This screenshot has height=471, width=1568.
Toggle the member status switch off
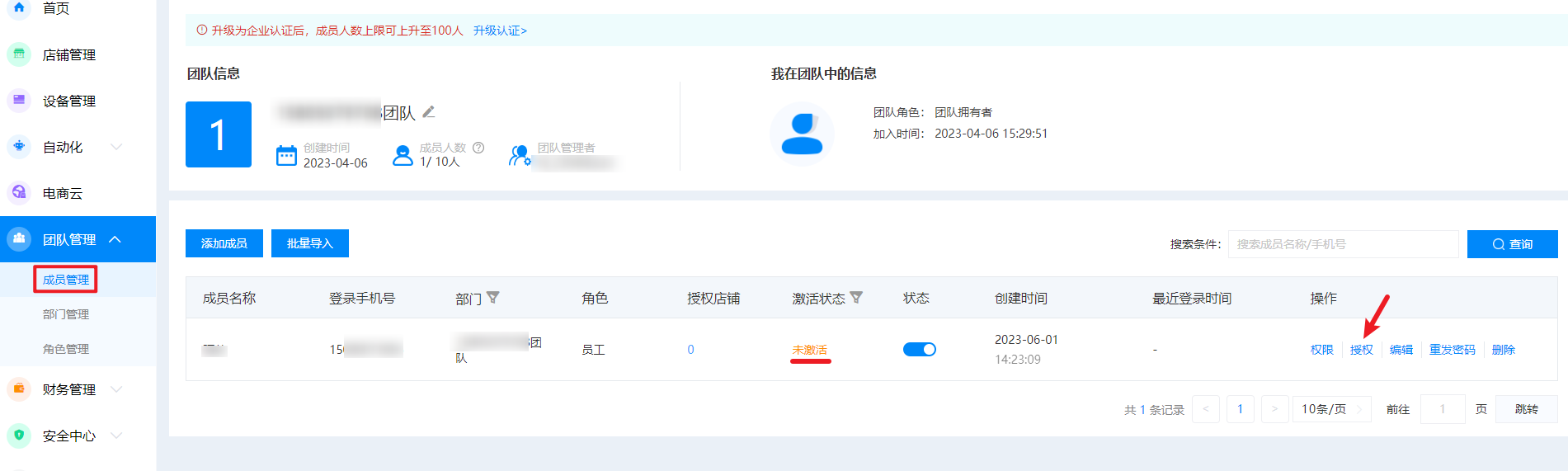(x=919, y=350)
